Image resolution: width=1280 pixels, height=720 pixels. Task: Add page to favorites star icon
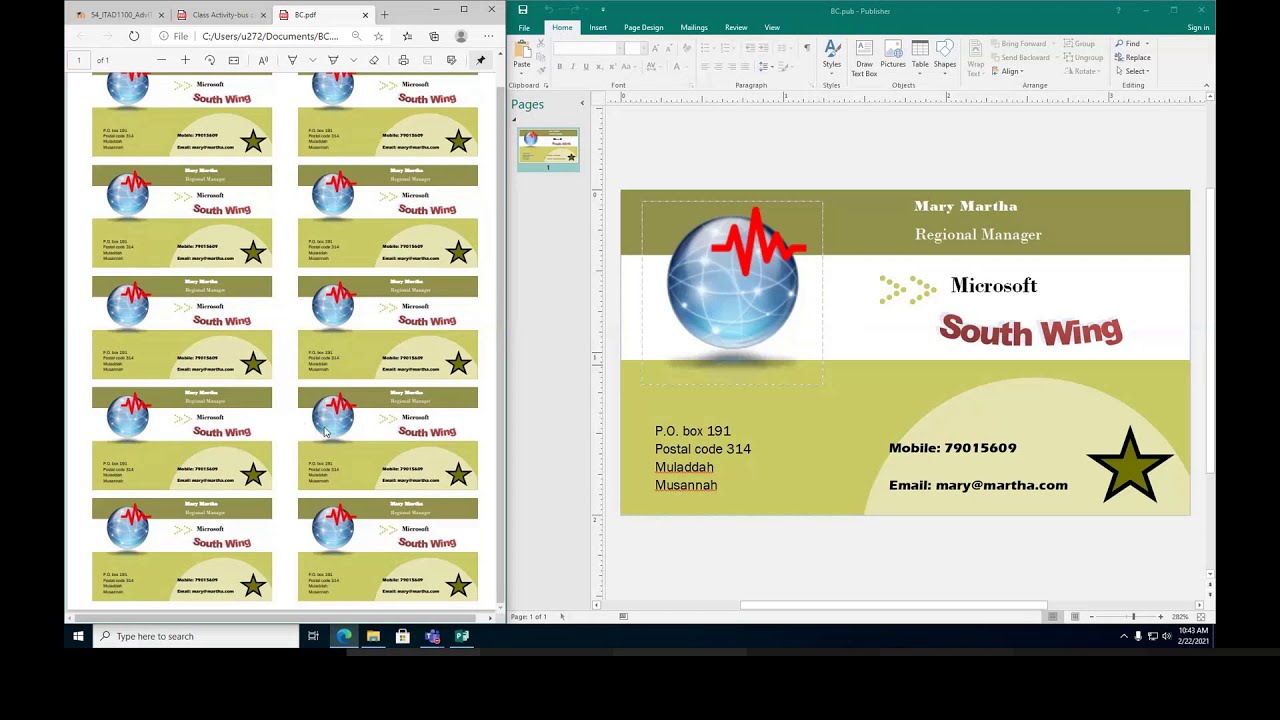pyautogui.click(x=378, y=36)
